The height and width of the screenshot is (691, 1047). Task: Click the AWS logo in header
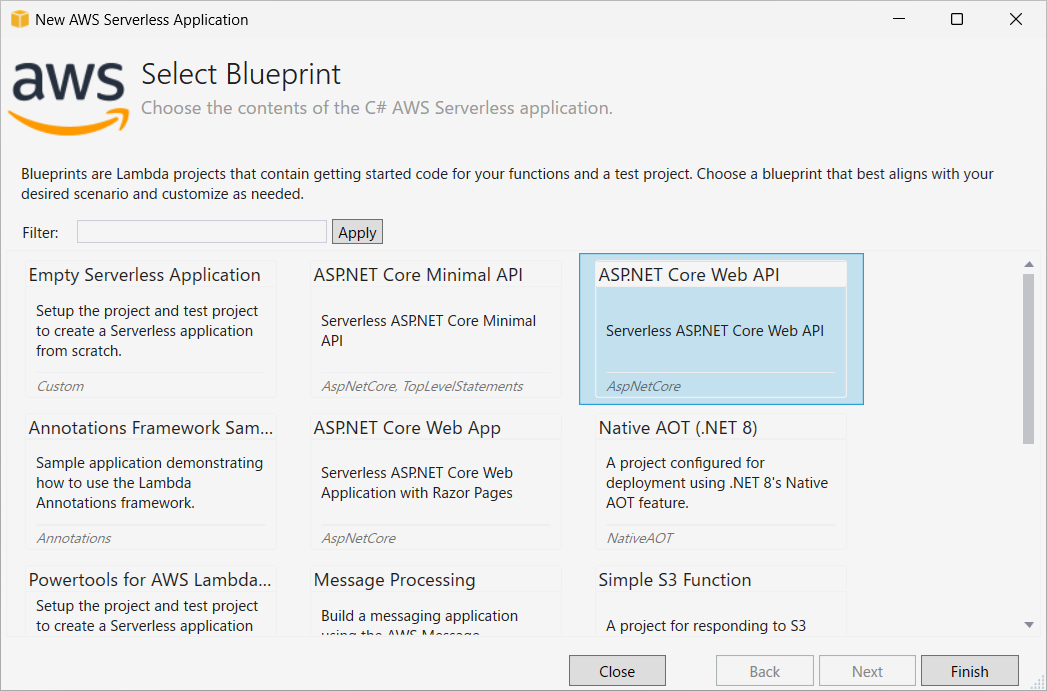pos(69,97)
